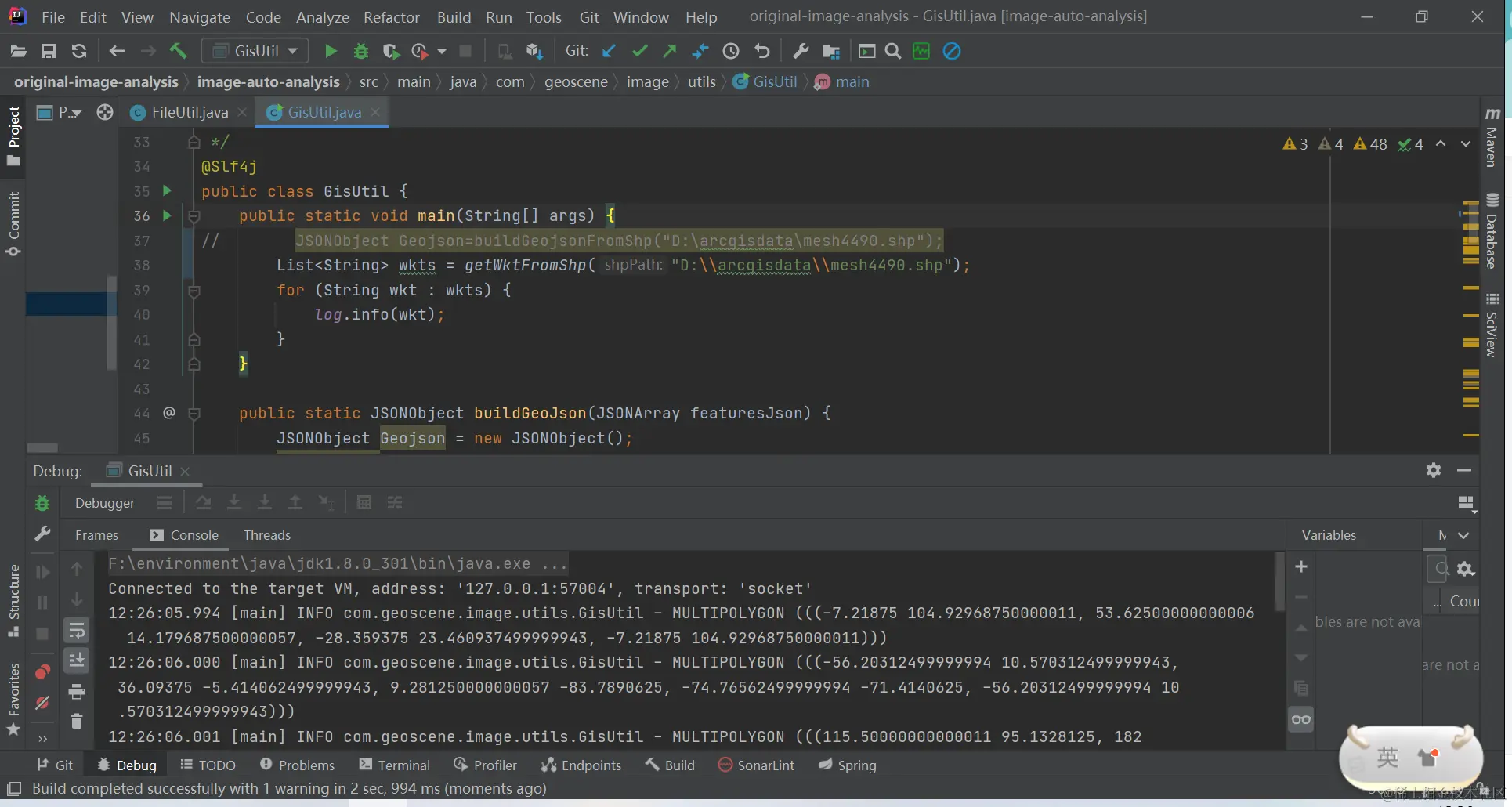This screenshot has width=1512, height=807.
Task: Open Endpoints tool window button
Action: point(581,765)
